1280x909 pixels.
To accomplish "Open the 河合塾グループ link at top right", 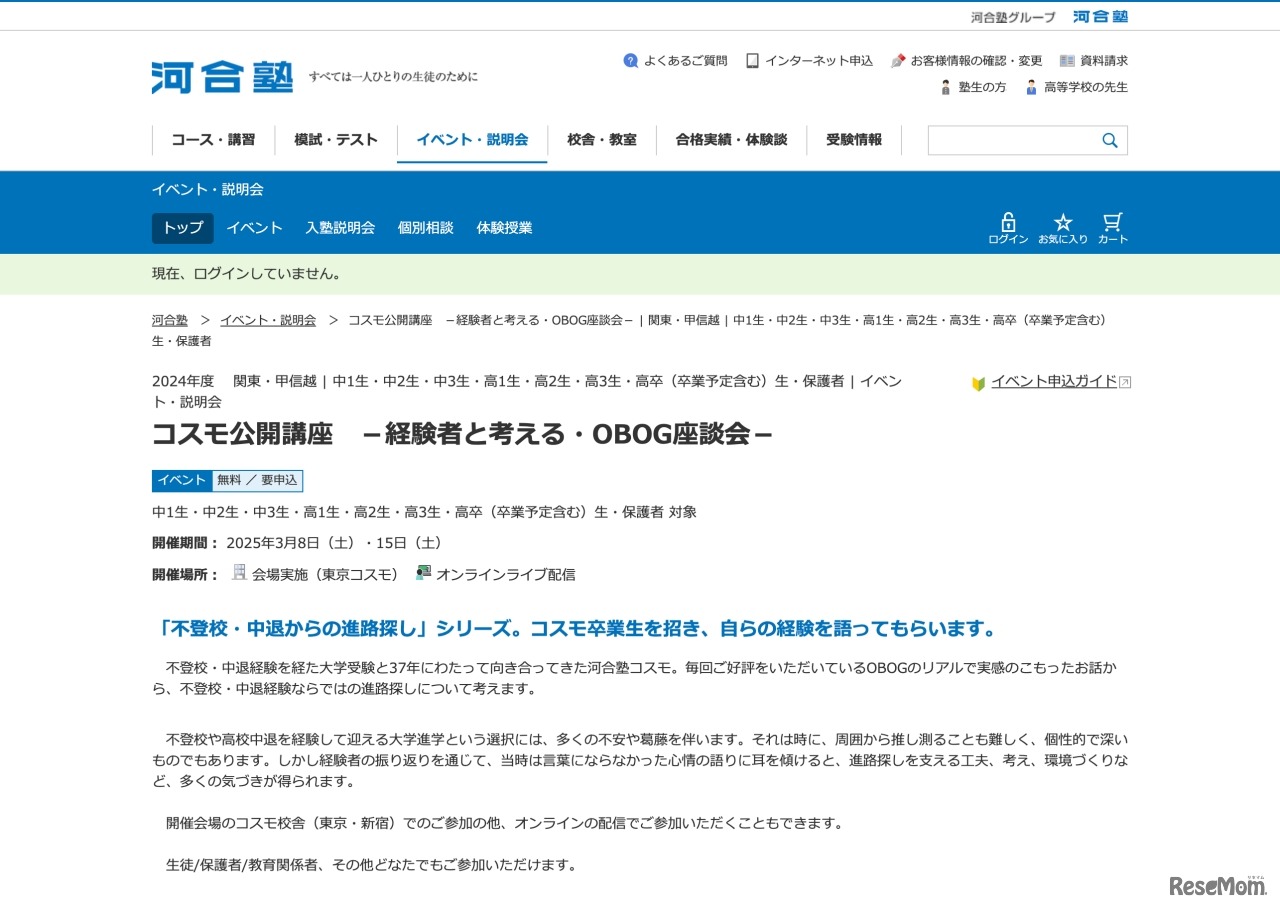I will point(1013,16).
